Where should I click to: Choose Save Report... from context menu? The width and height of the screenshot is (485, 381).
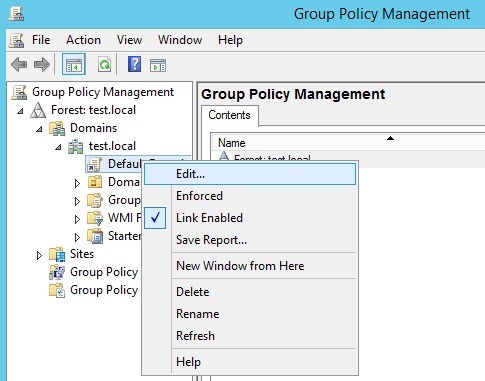(x=250, y=240)
